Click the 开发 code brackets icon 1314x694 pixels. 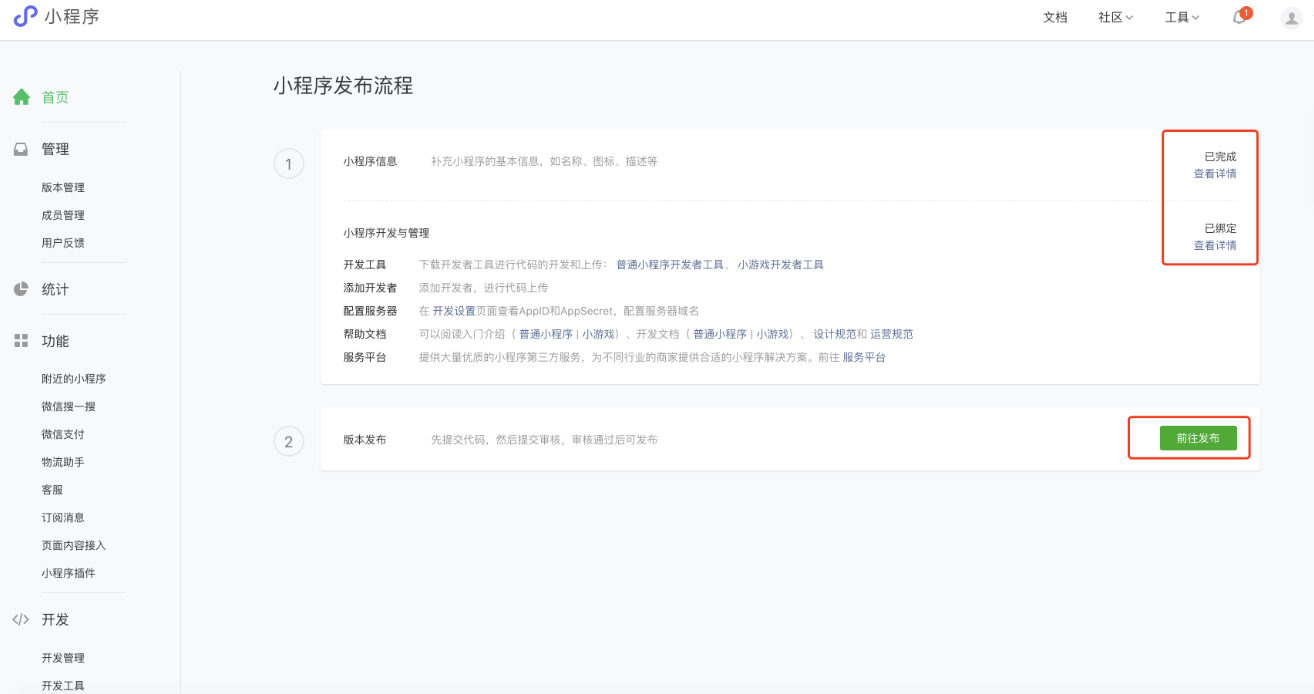tap(21, 619)
